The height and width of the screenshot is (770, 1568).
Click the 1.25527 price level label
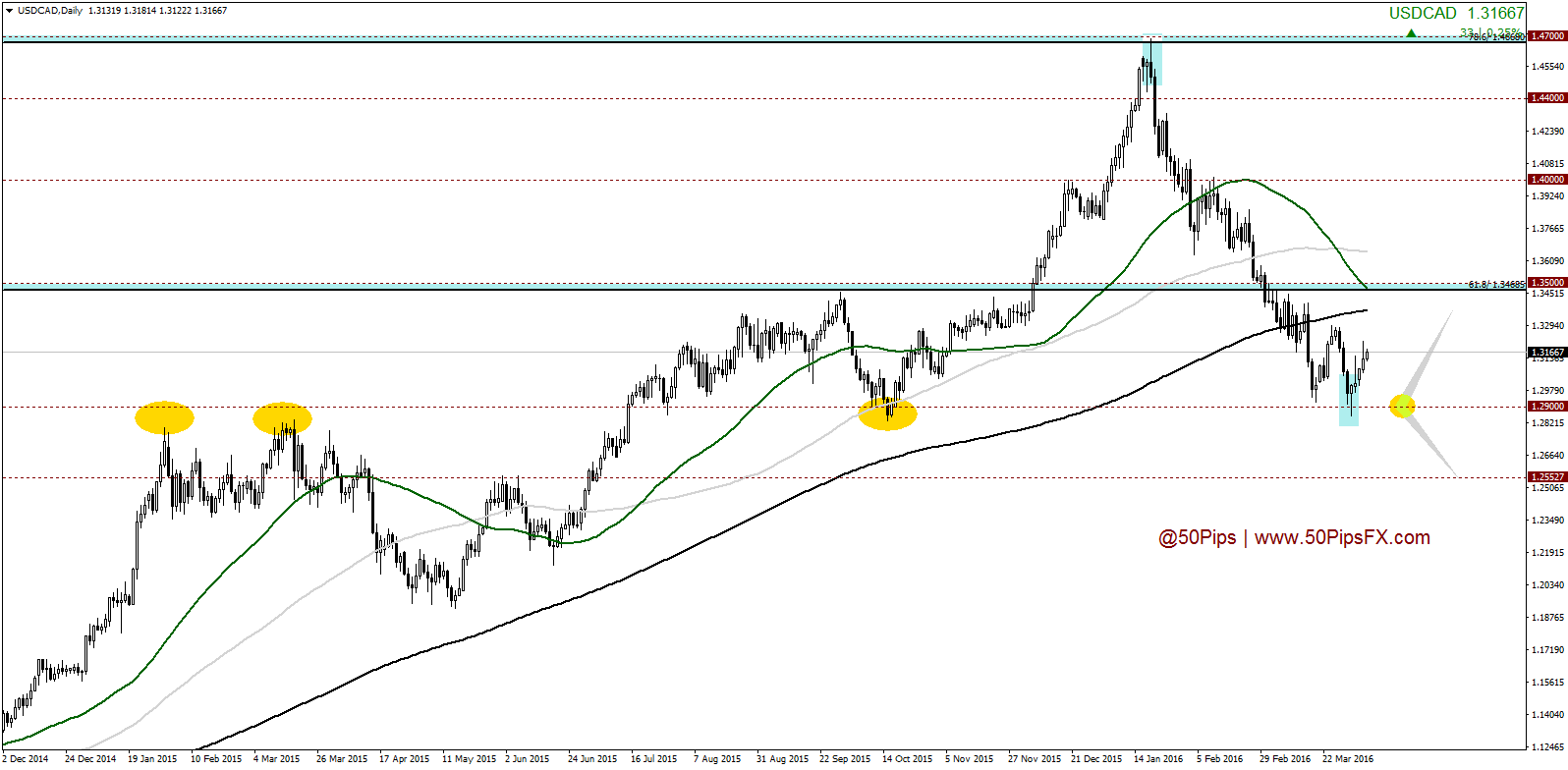[x=1547, y=477]
